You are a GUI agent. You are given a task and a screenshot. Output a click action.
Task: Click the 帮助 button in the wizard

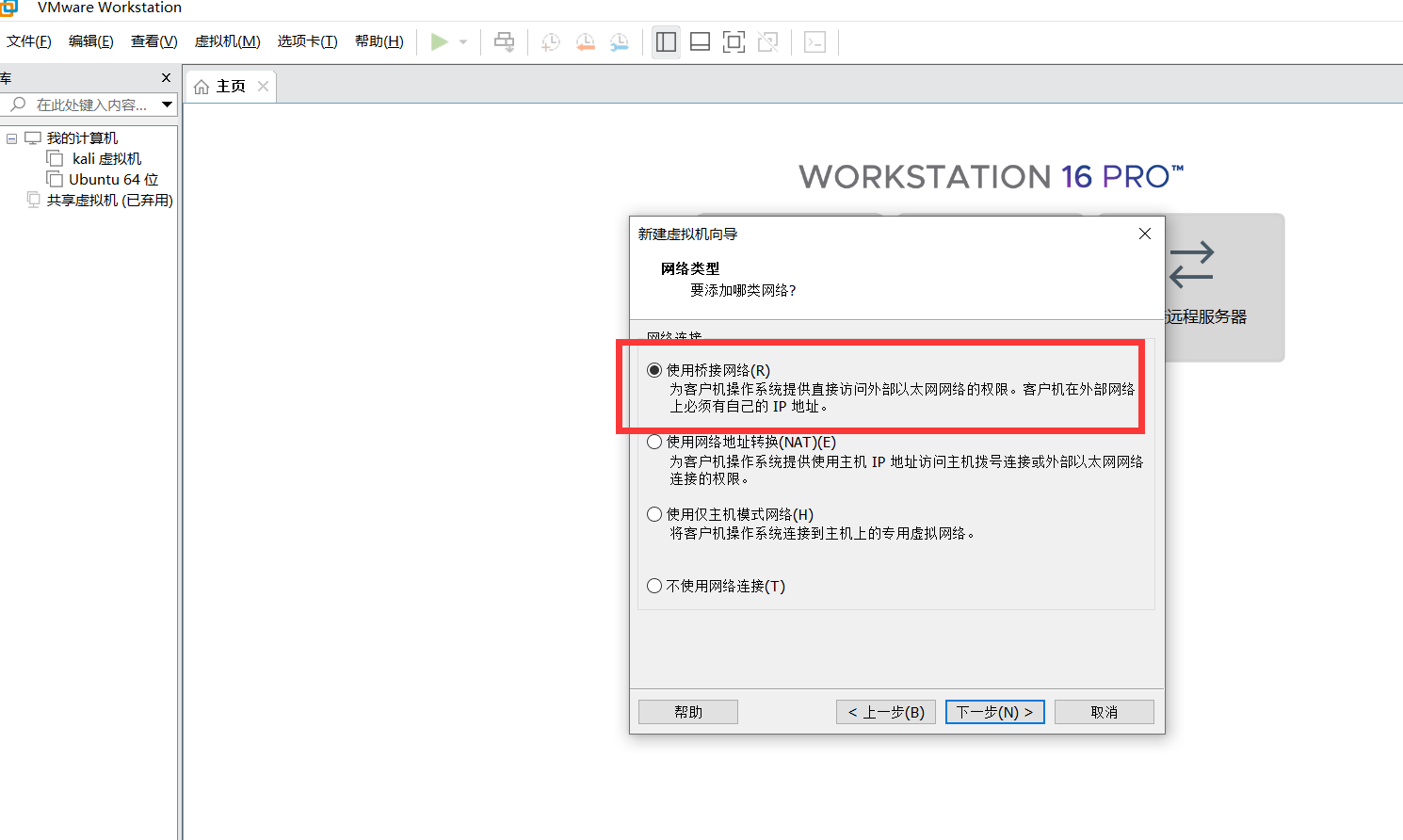688,712
